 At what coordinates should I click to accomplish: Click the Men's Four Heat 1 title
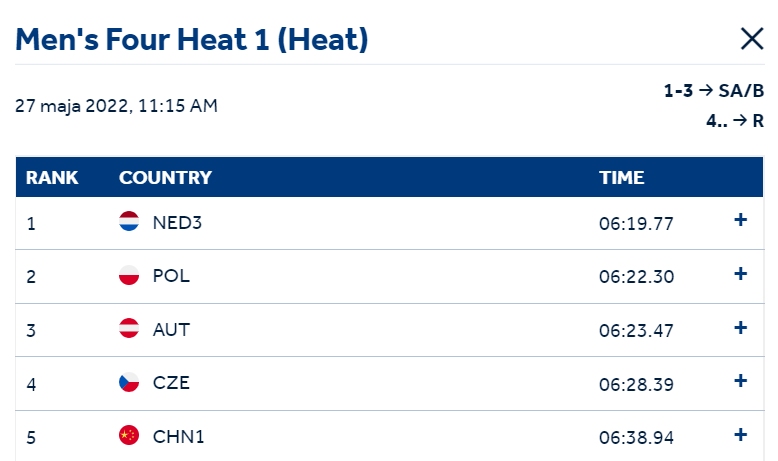192,40
